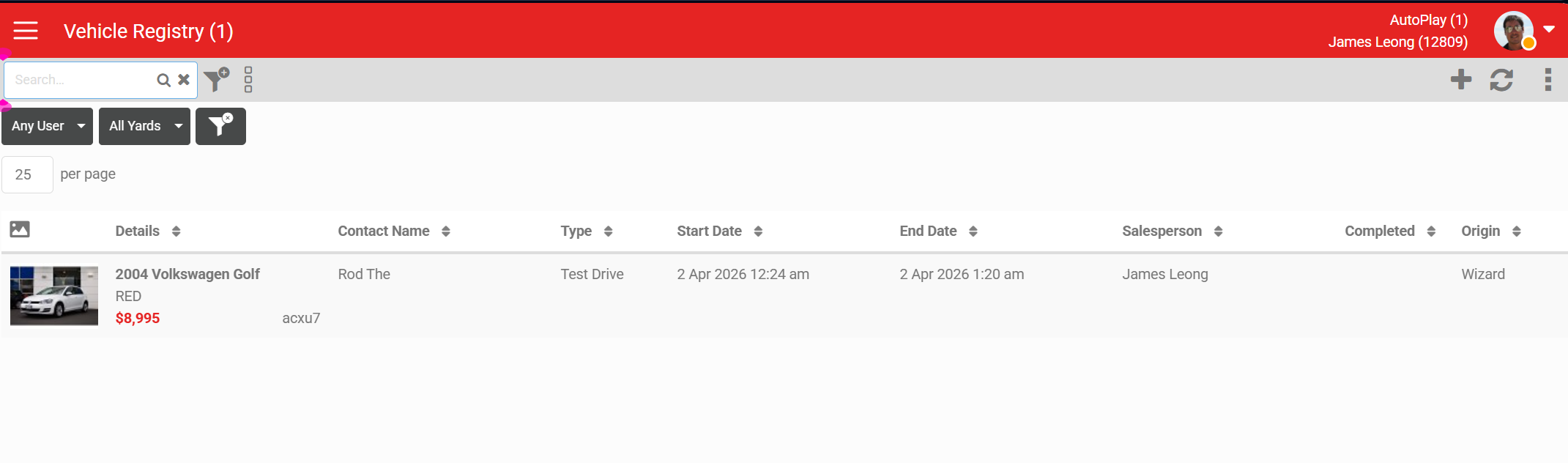Click the magnifier search icon

[163, 80]
